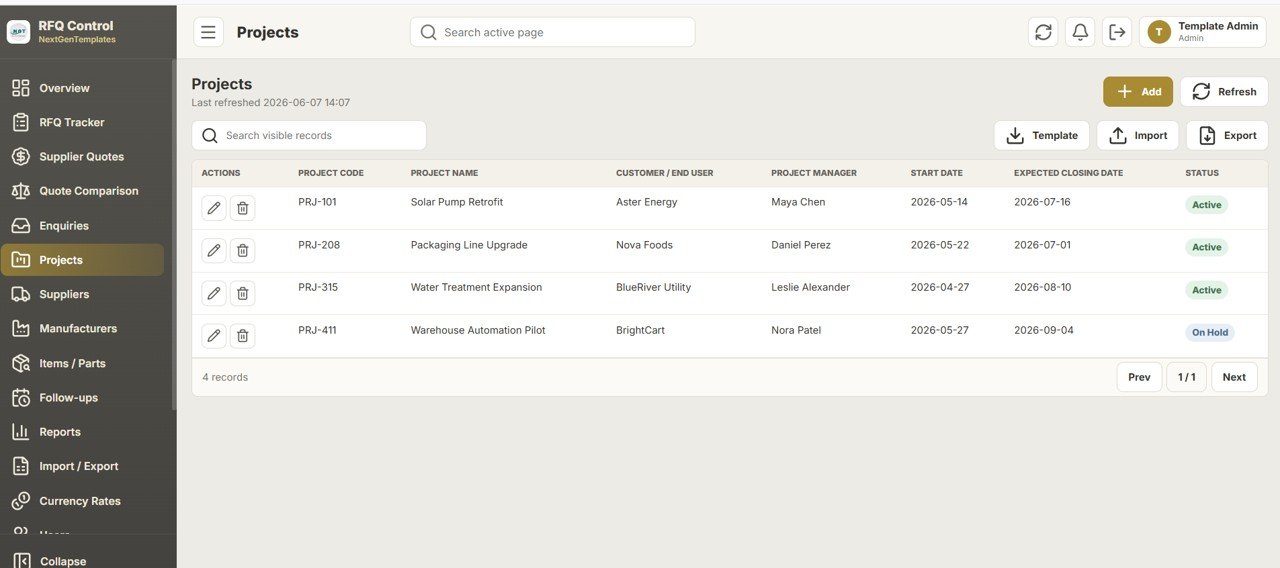Click the Currency Rates icon
1280x568 pixels.
21,501
